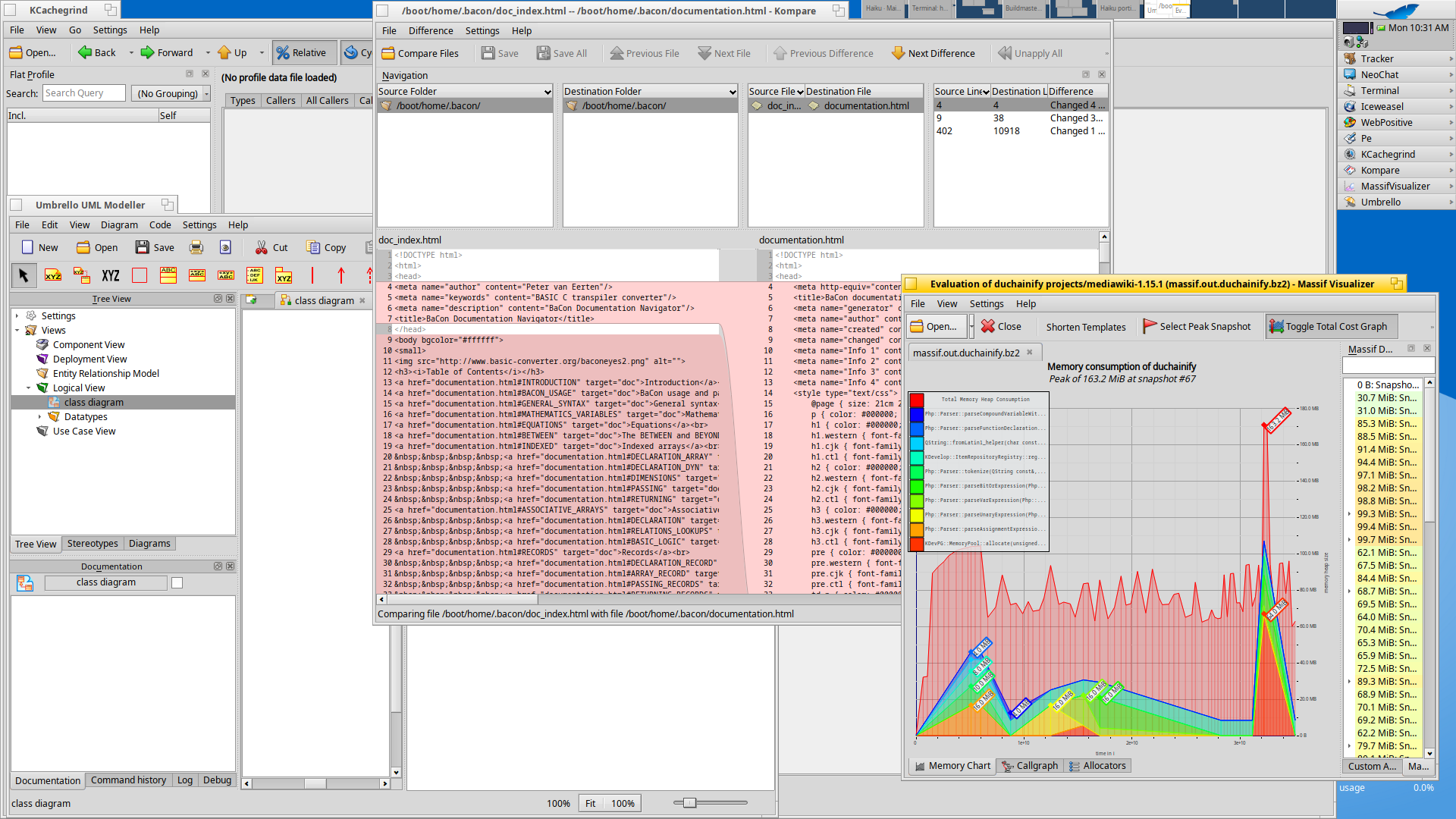The height and width of the screenshot is (819, 1456).
Task: Open the Difference menu in Kompare
Action: coord(430,30)
